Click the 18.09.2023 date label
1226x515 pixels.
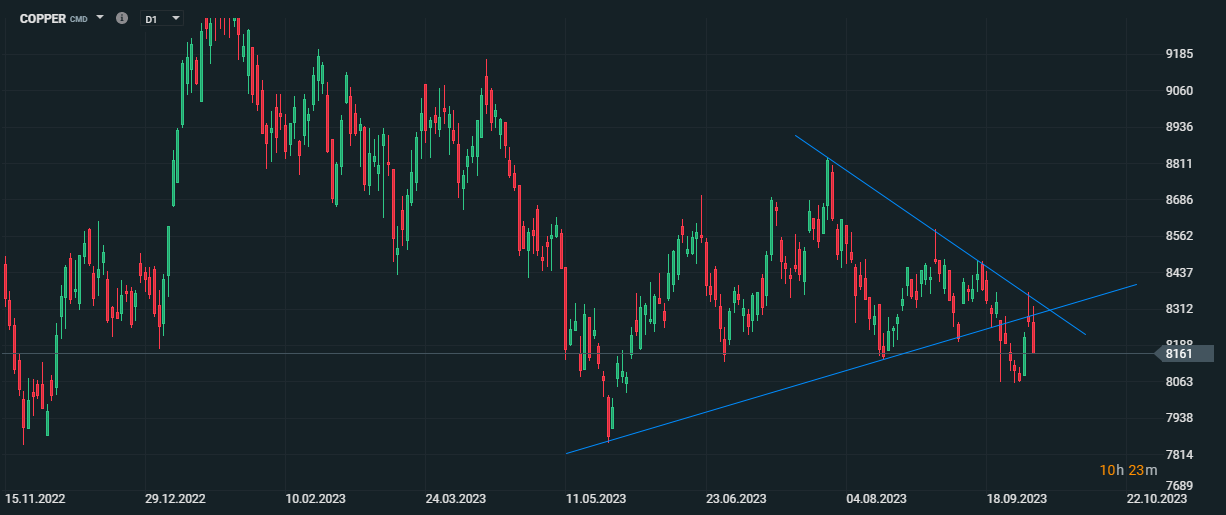tap(1016, 498)
